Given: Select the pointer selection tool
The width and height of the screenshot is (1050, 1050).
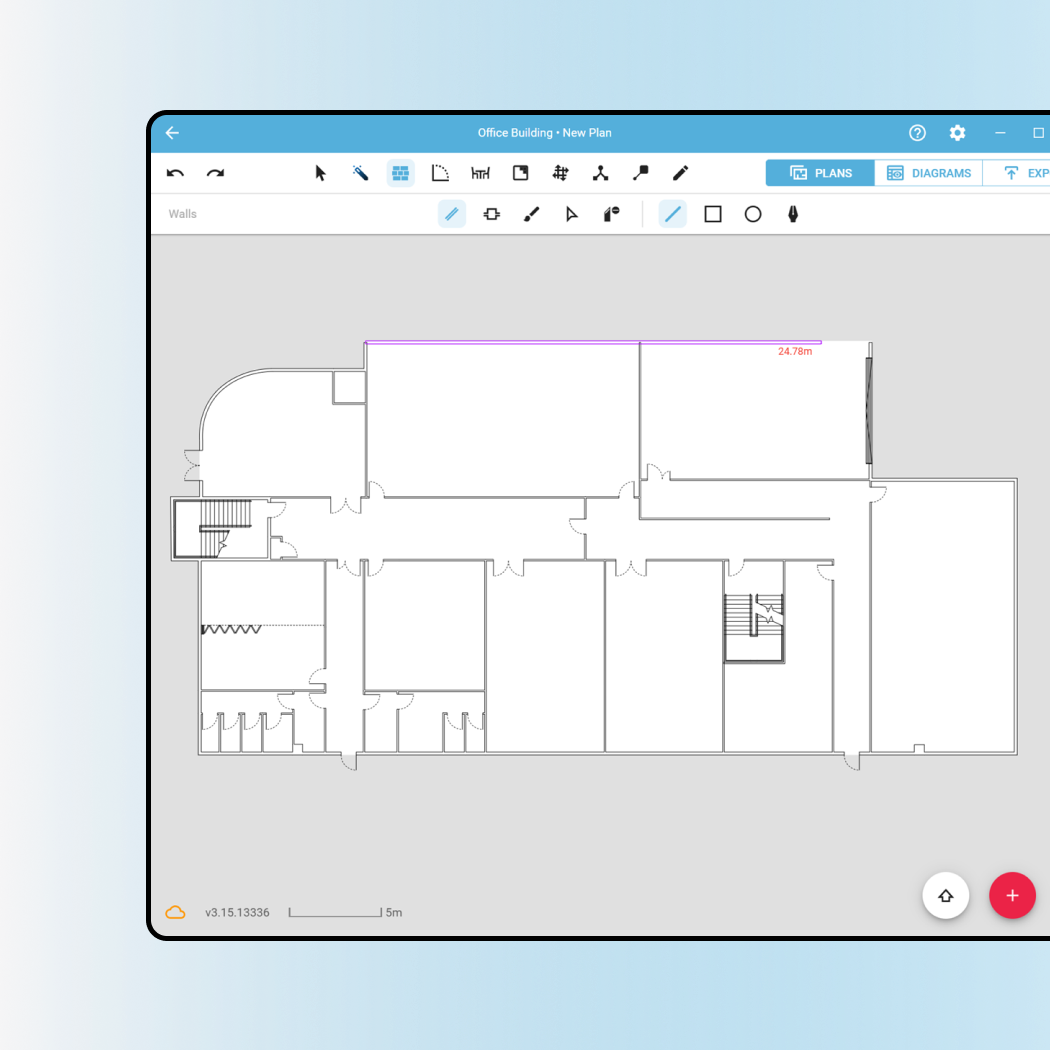Looking at the screenshot, I should point(320,173).
